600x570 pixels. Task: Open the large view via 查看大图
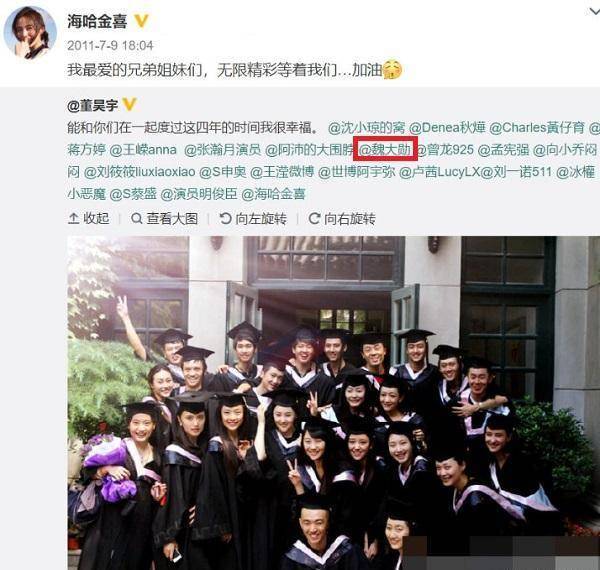pos(165,219)
